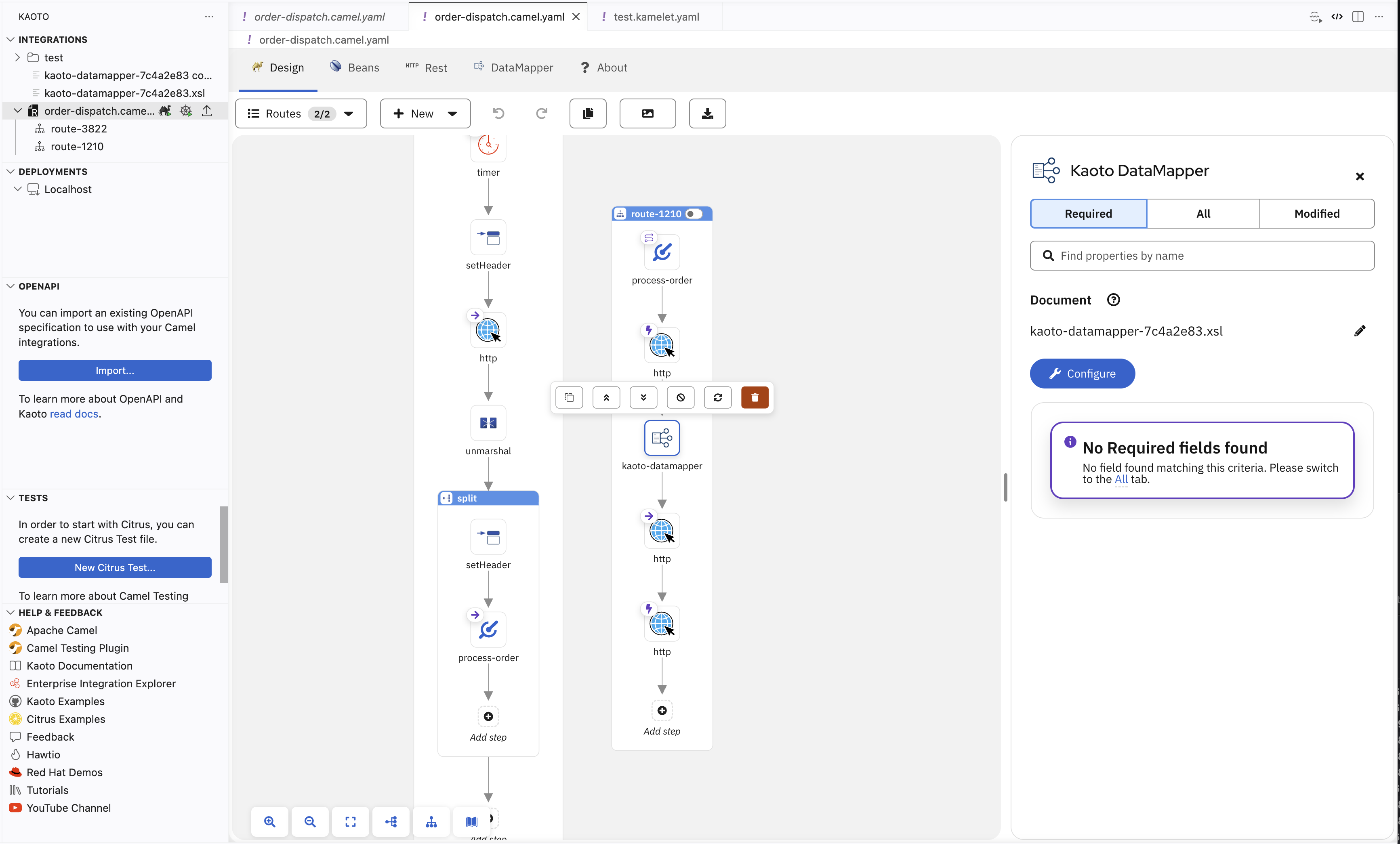
Task: Toggle the route-1210 enable switch
Action: [694, 214]
